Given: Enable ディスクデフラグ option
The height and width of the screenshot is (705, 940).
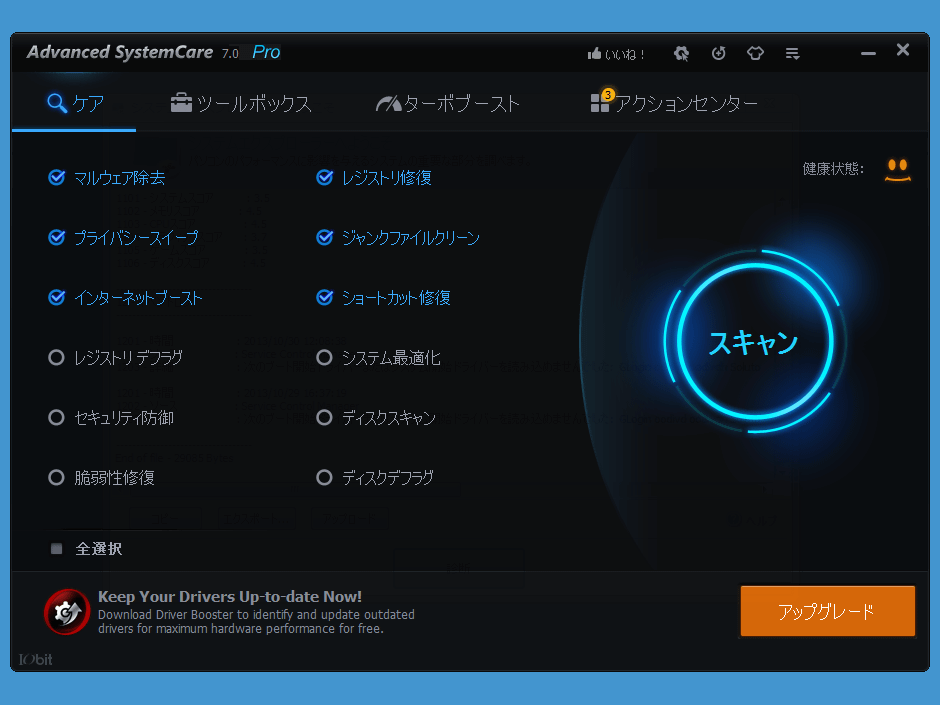Looking at the screenshot, I should click(x=324, y=478).
